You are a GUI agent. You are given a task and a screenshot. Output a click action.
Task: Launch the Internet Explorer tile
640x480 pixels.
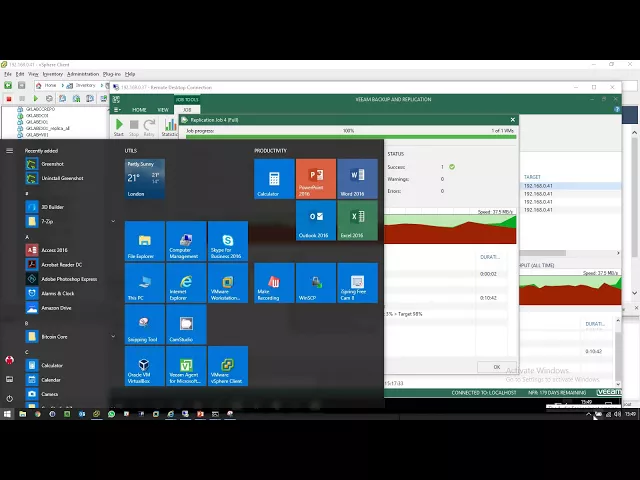[186, 282]
